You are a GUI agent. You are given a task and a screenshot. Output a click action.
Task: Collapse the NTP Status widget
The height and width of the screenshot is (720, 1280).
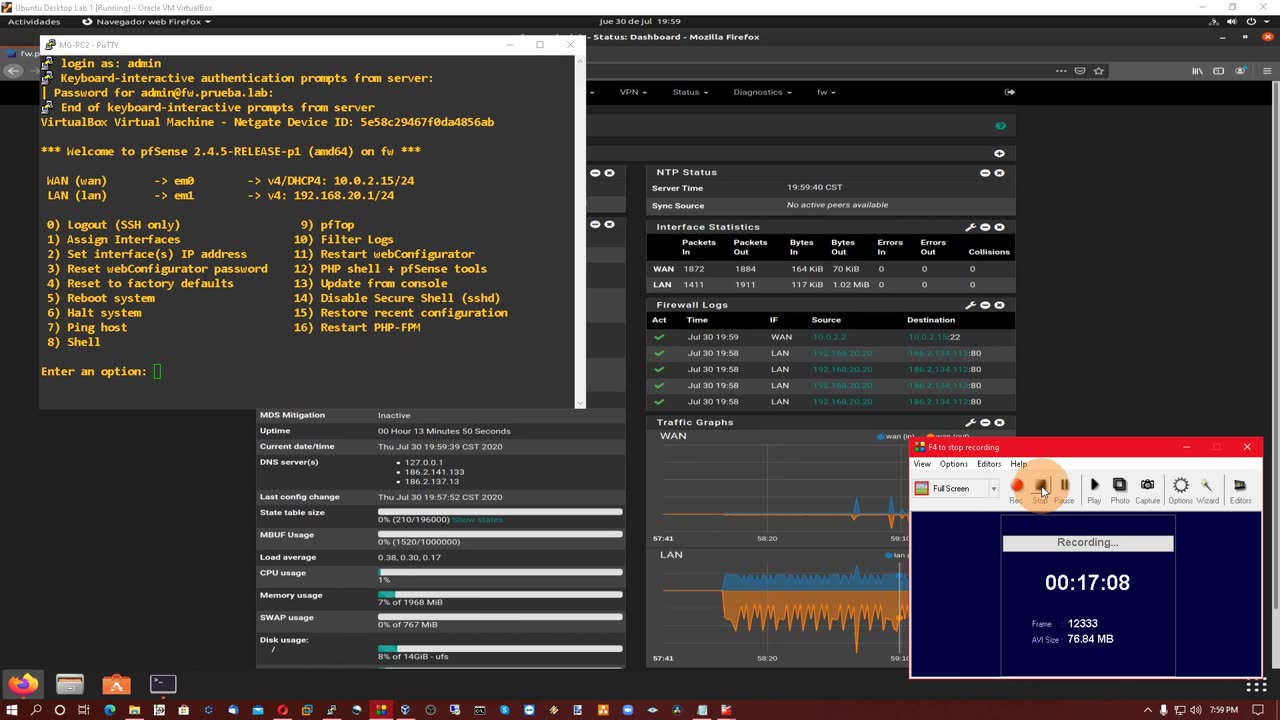click(985, 173)
